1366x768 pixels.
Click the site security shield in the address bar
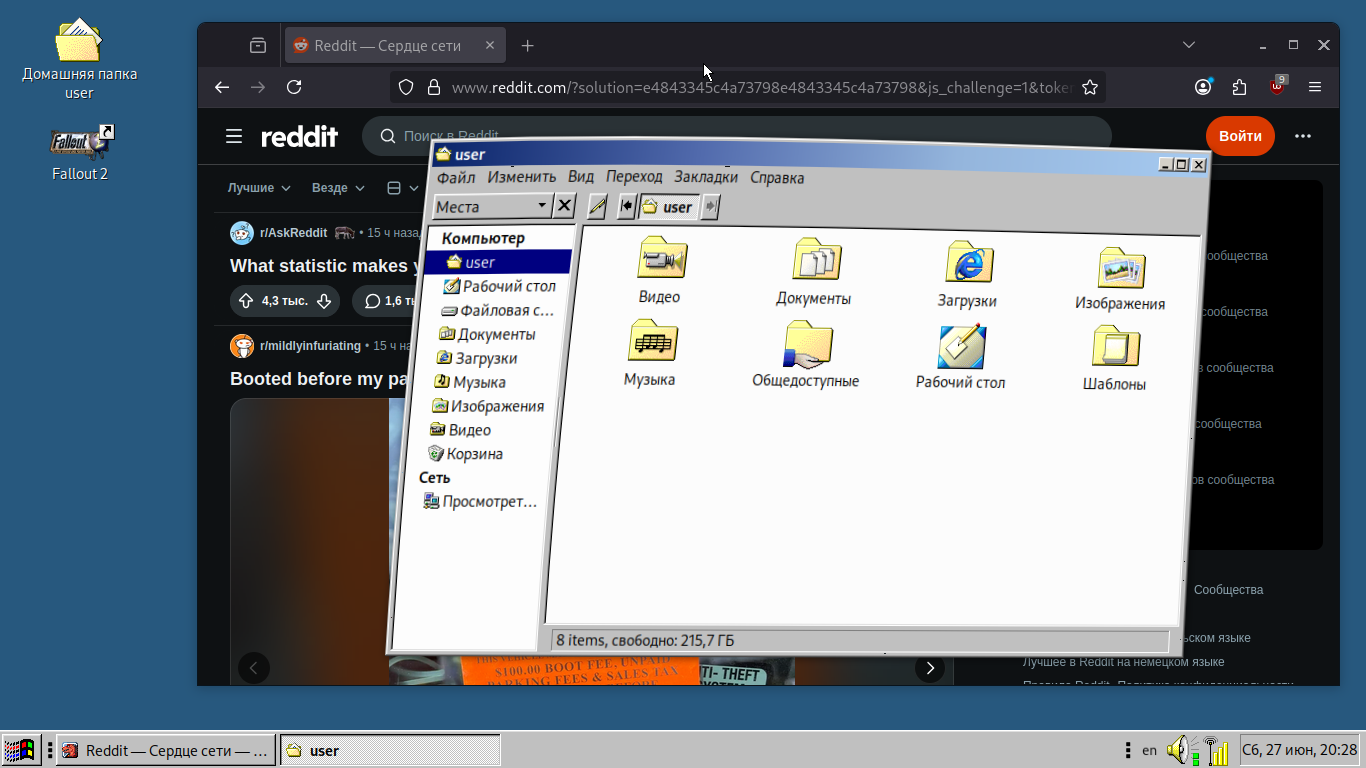pyautogui.click(x=406, y=87)
